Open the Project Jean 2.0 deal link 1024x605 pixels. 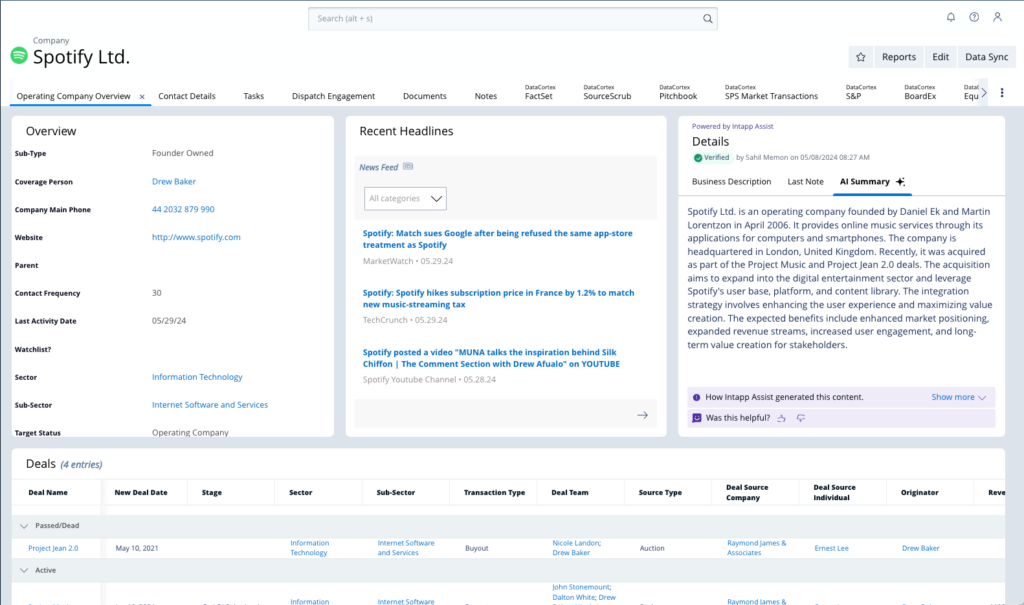click(x=53, y=548)
